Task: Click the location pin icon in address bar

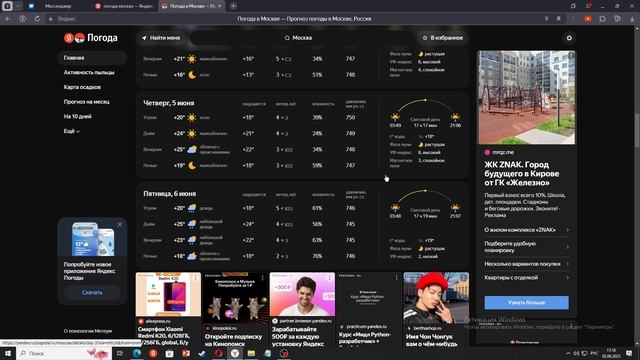Action: [547, 19]
